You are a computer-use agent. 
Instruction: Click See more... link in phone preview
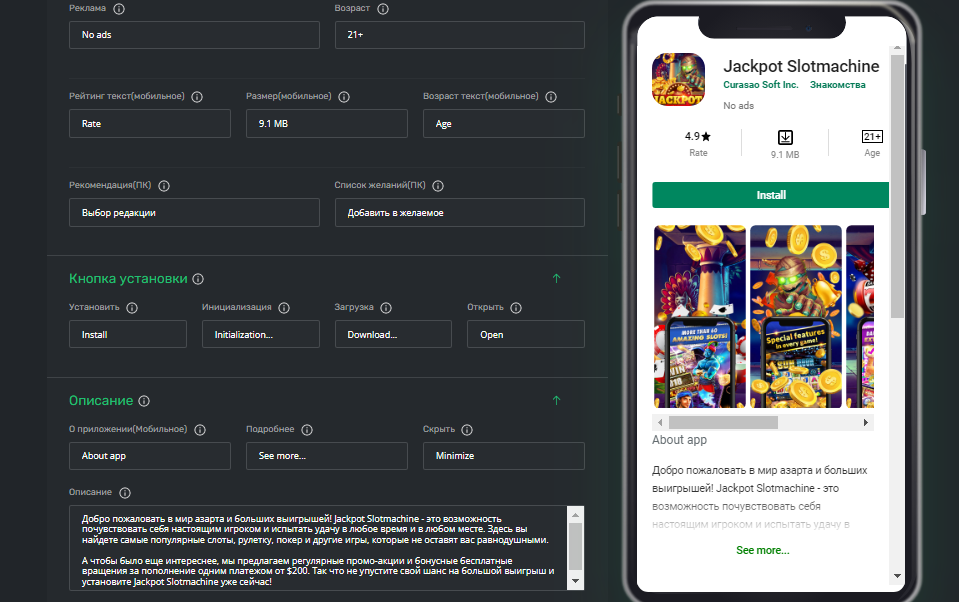pyautogui.click(x=763, y=551)
